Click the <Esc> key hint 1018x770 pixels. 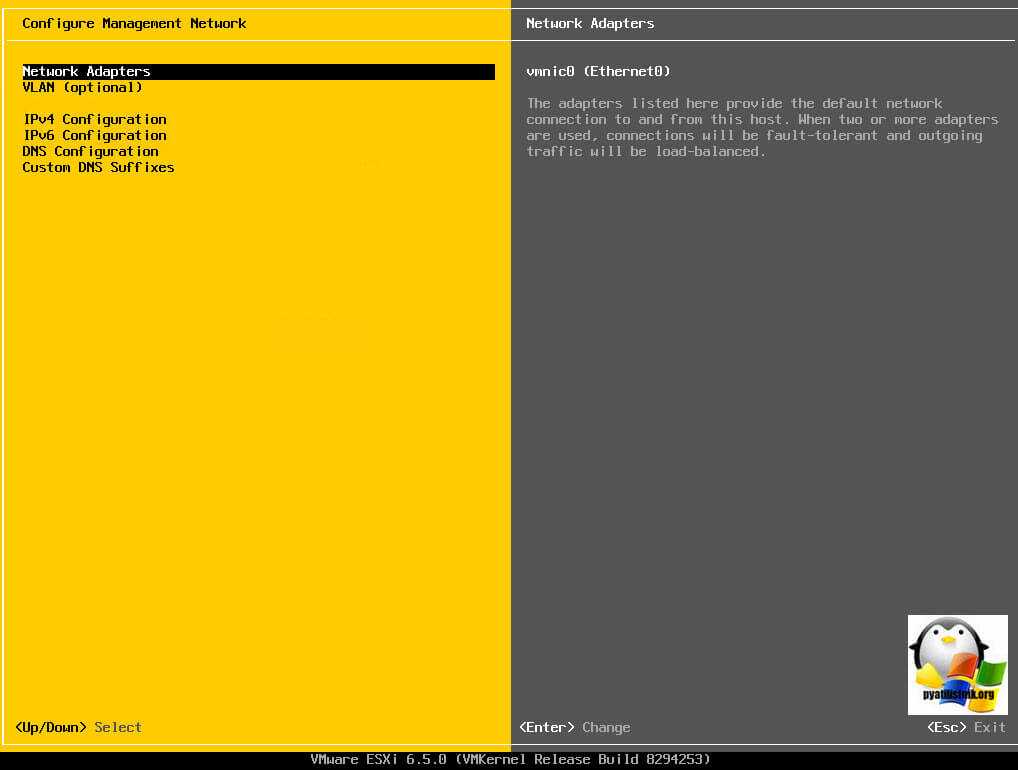coord(947,727)
